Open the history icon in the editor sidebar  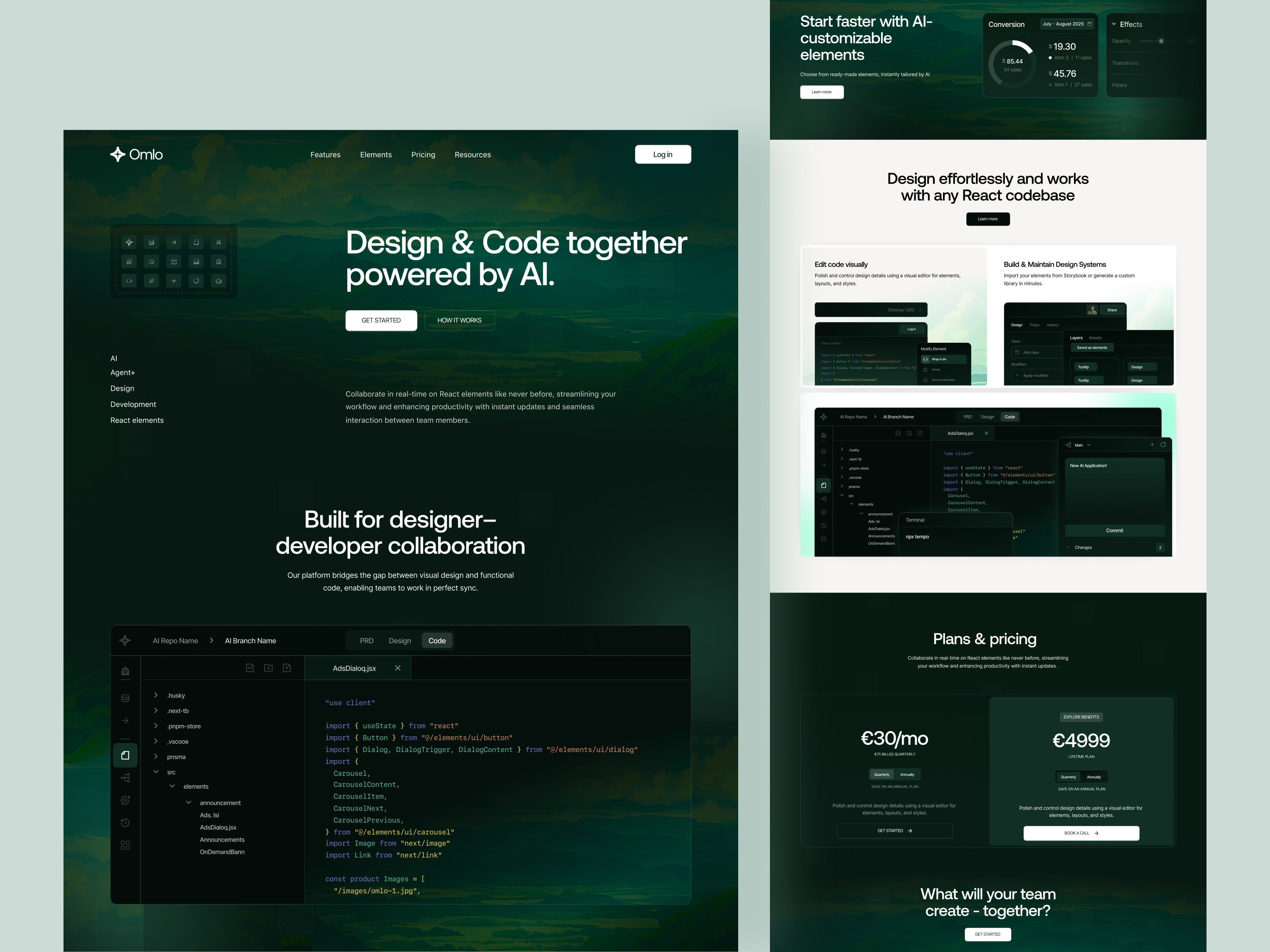(125, 823)
